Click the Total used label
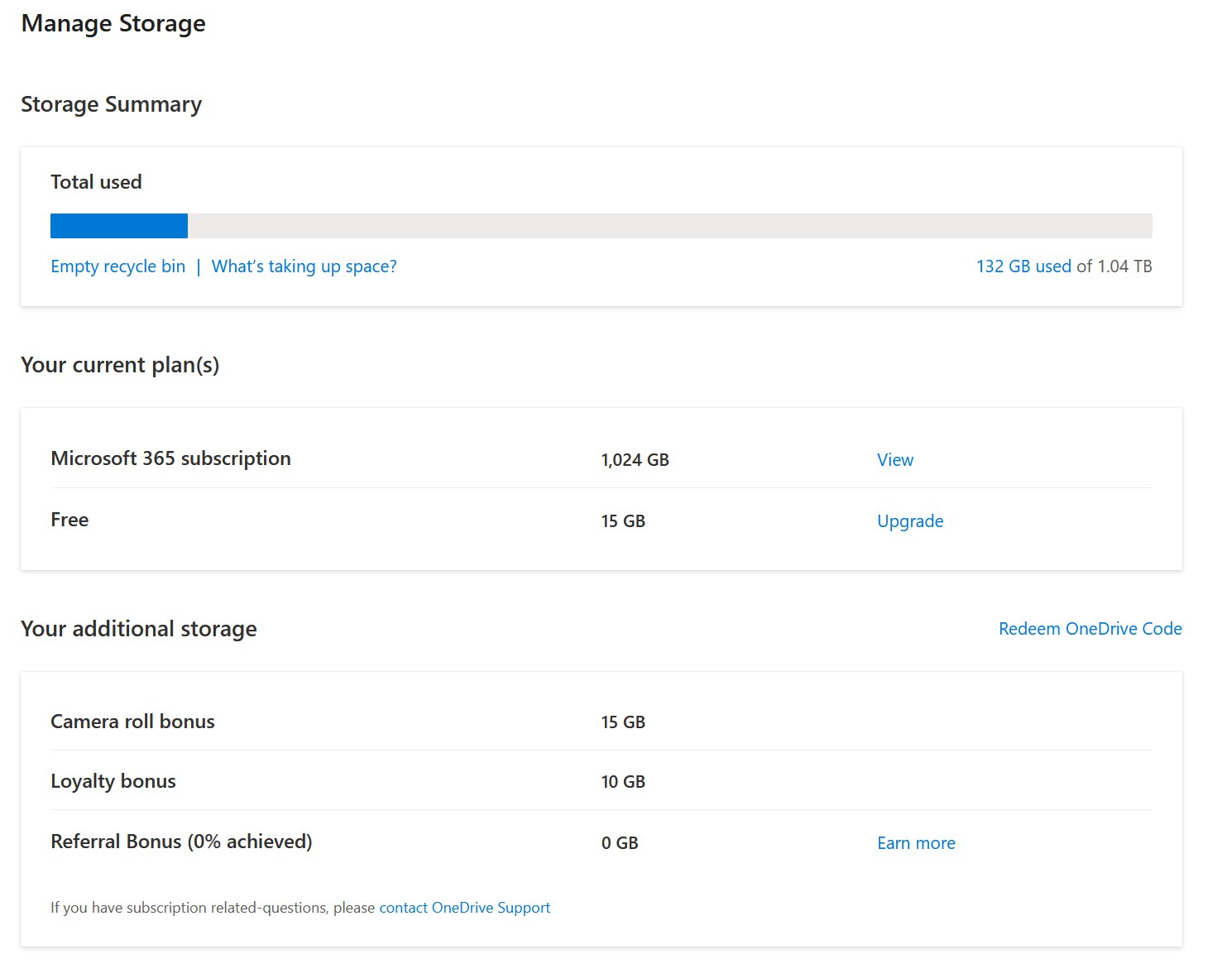Image resolution: width=1232 pixels, height=964 pixels. click(96, 182)
